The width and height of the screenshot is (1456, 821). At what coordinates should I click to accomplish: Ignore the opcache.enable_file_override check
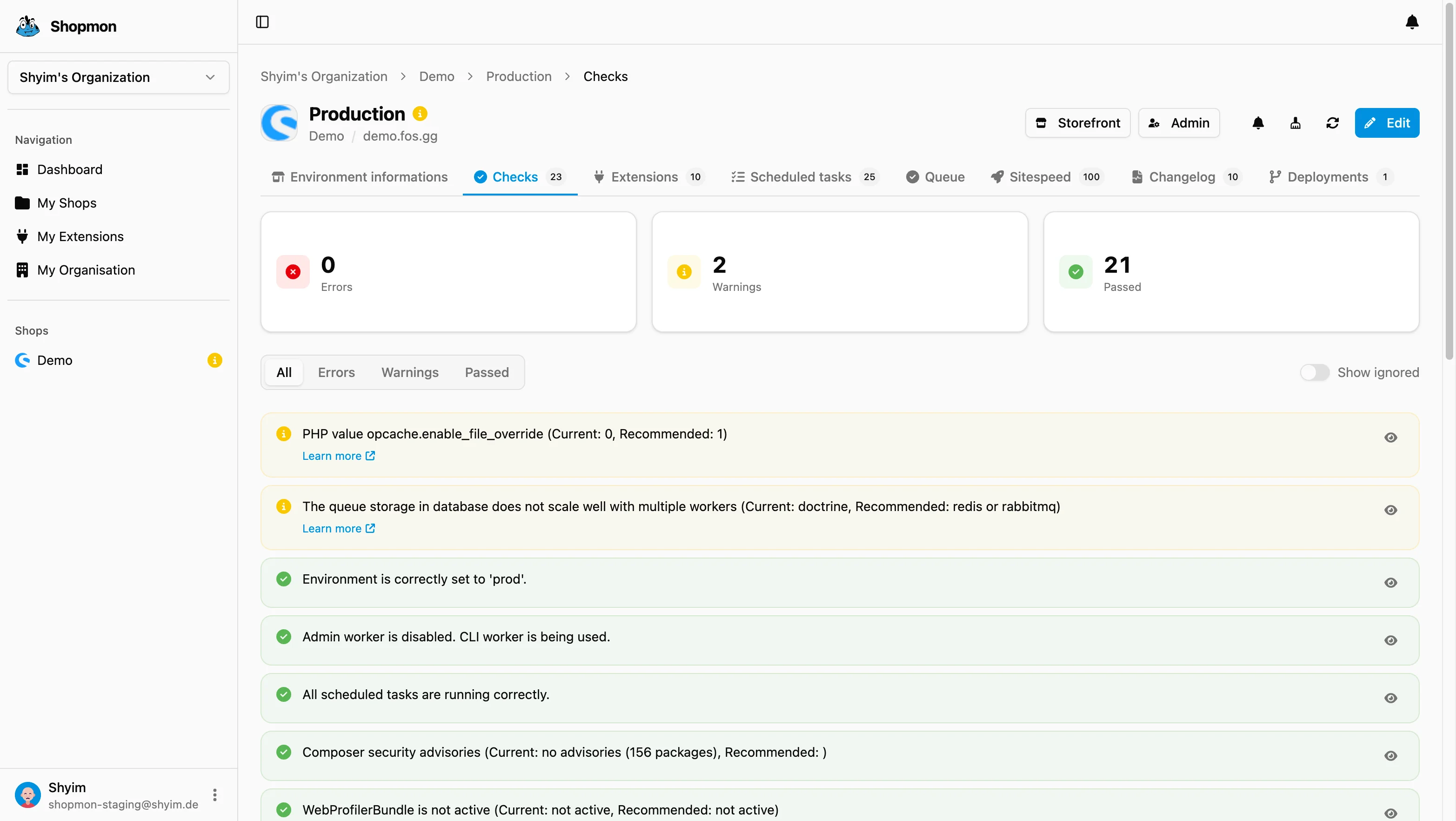pos(1390,437)
